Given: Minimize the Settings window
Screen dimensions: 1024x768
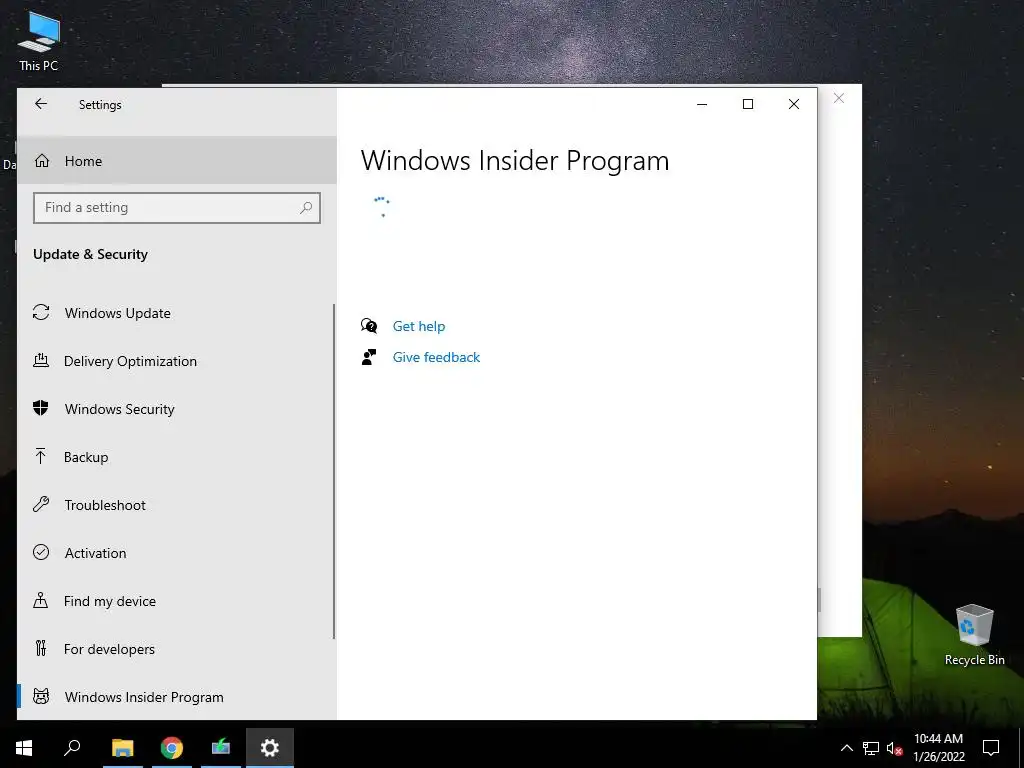Looking at the screenshot, I should [702, 104].
